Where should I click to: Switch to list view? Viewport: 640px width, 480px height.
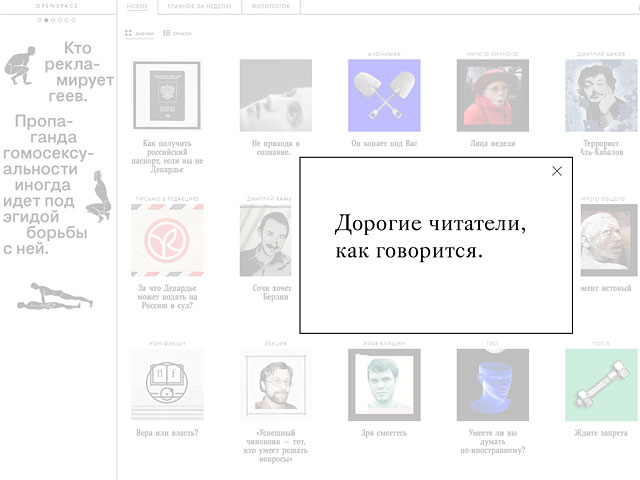click(x=177, y=33)
